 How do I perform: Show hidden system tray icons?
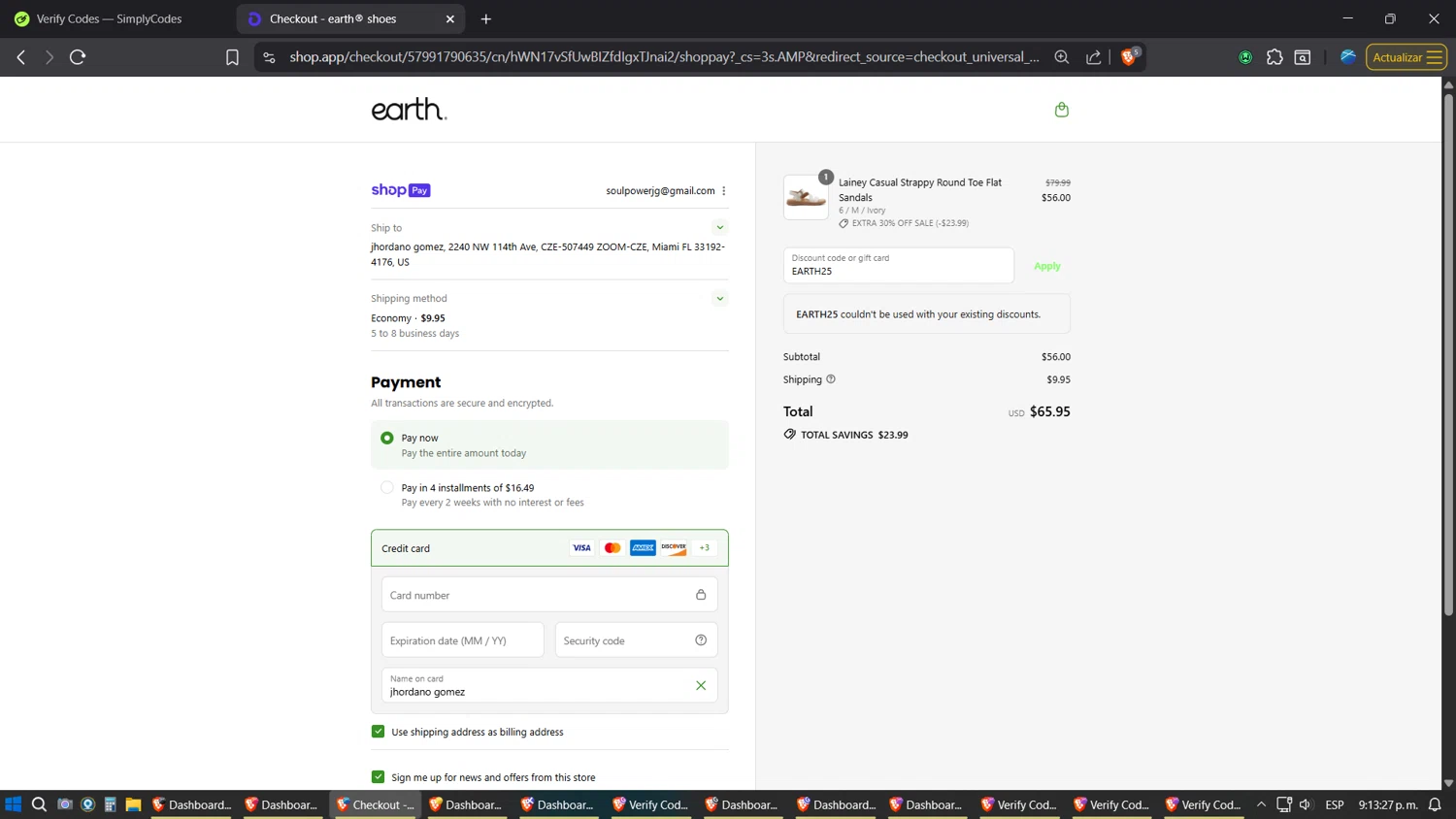coord(1261,804)
